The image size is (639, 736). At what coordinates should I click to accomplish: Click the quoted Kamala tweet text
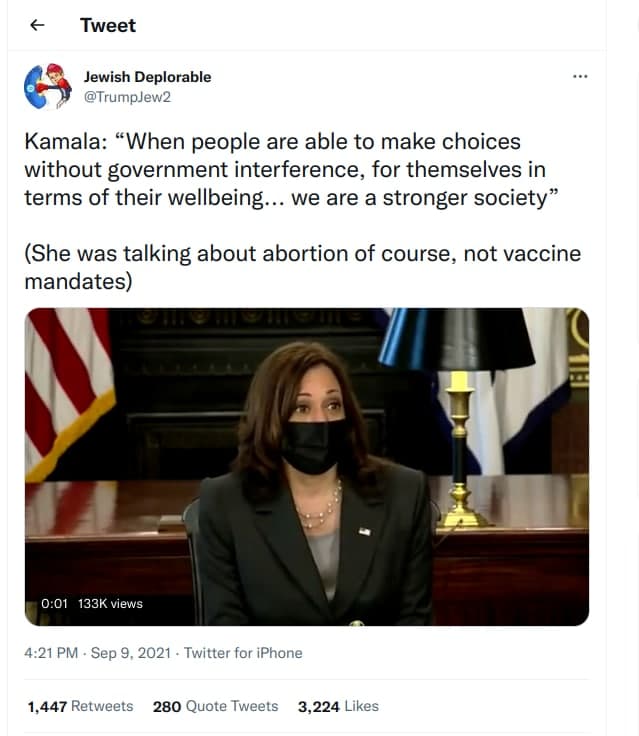pos(292,170)
